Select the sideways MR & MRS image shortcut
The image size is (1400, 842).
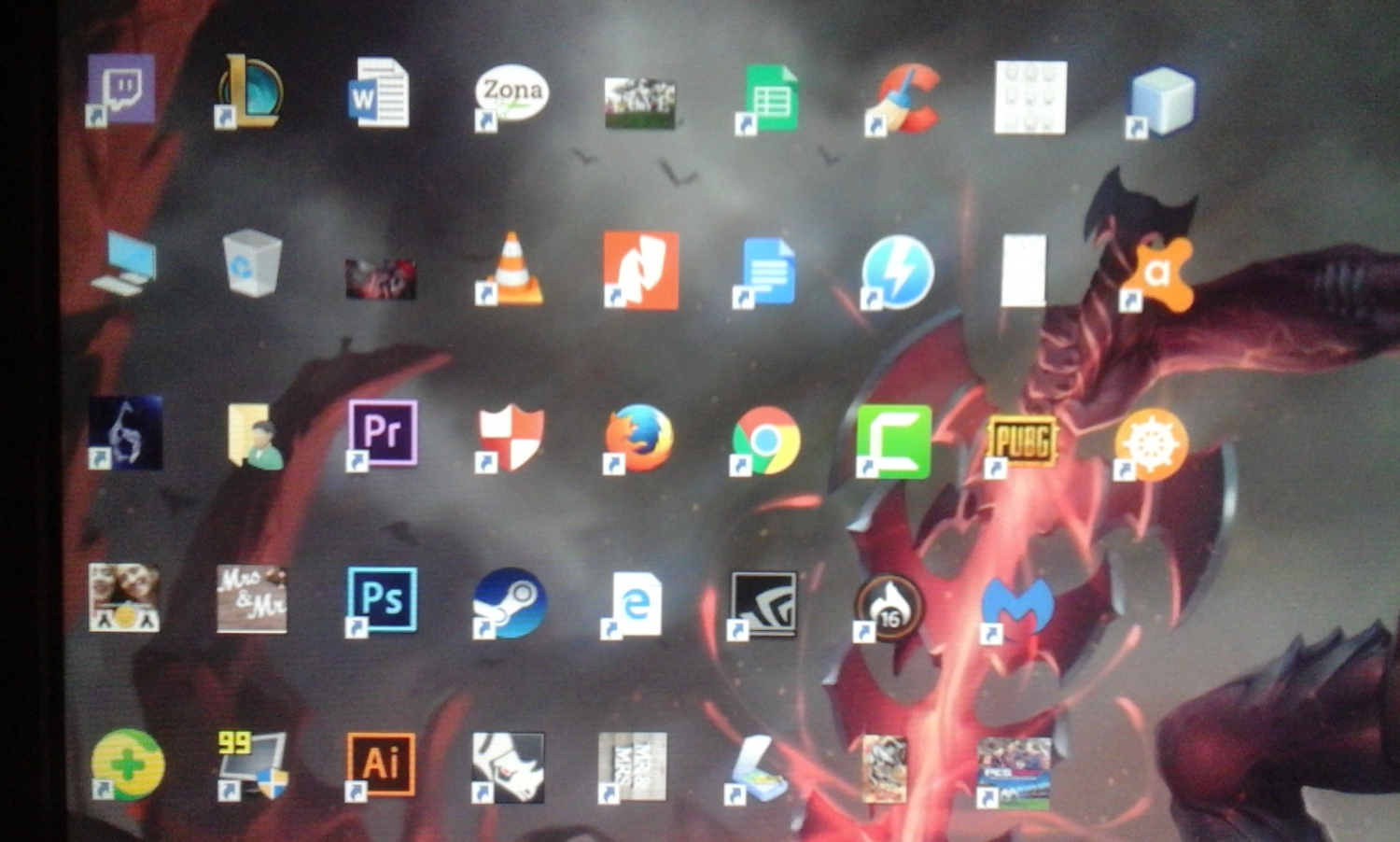pos(633,767)
